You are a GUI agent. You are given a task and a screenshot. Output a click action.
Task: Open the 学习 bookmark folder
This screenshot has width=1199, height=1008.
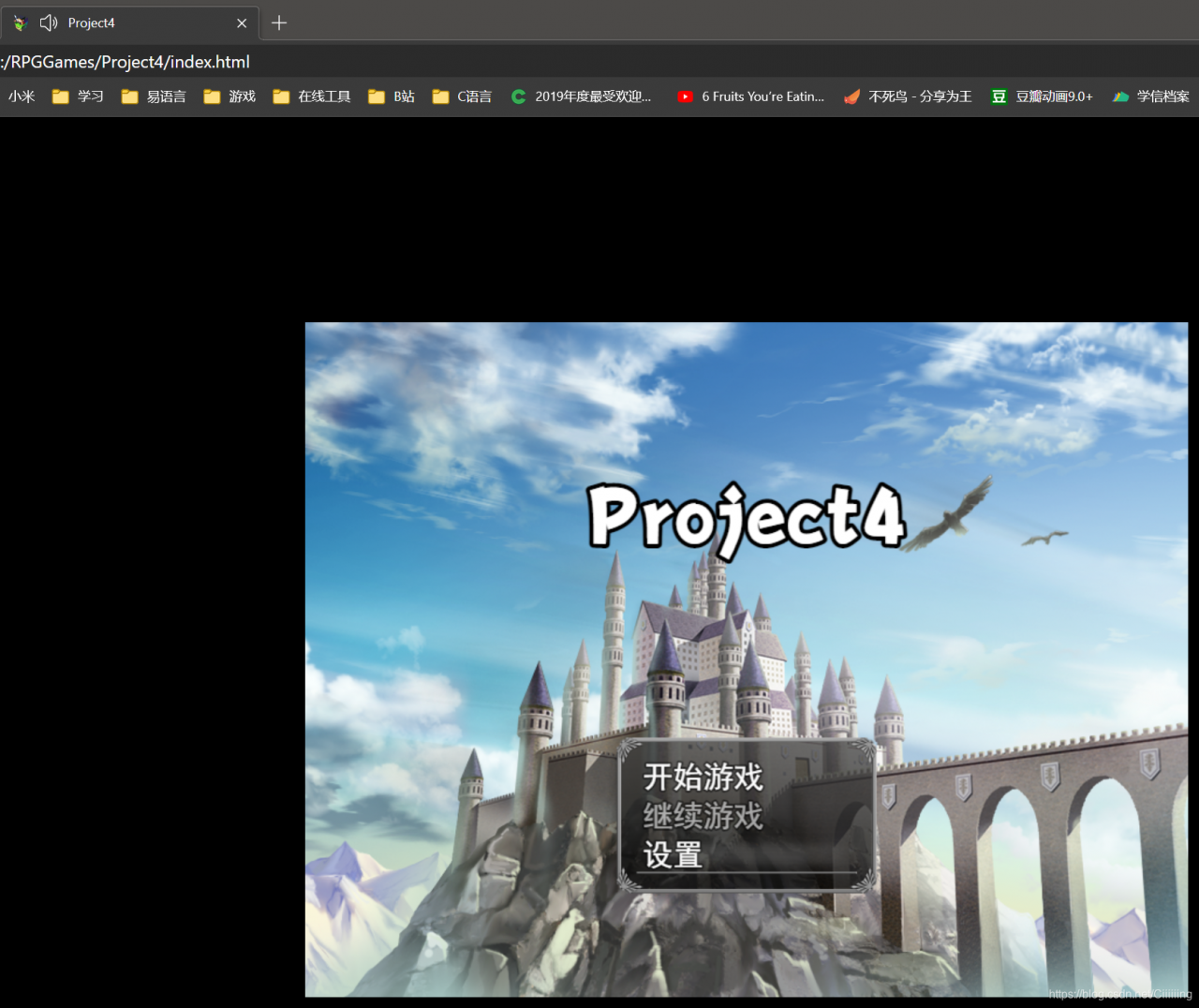[x=78, y=96]
